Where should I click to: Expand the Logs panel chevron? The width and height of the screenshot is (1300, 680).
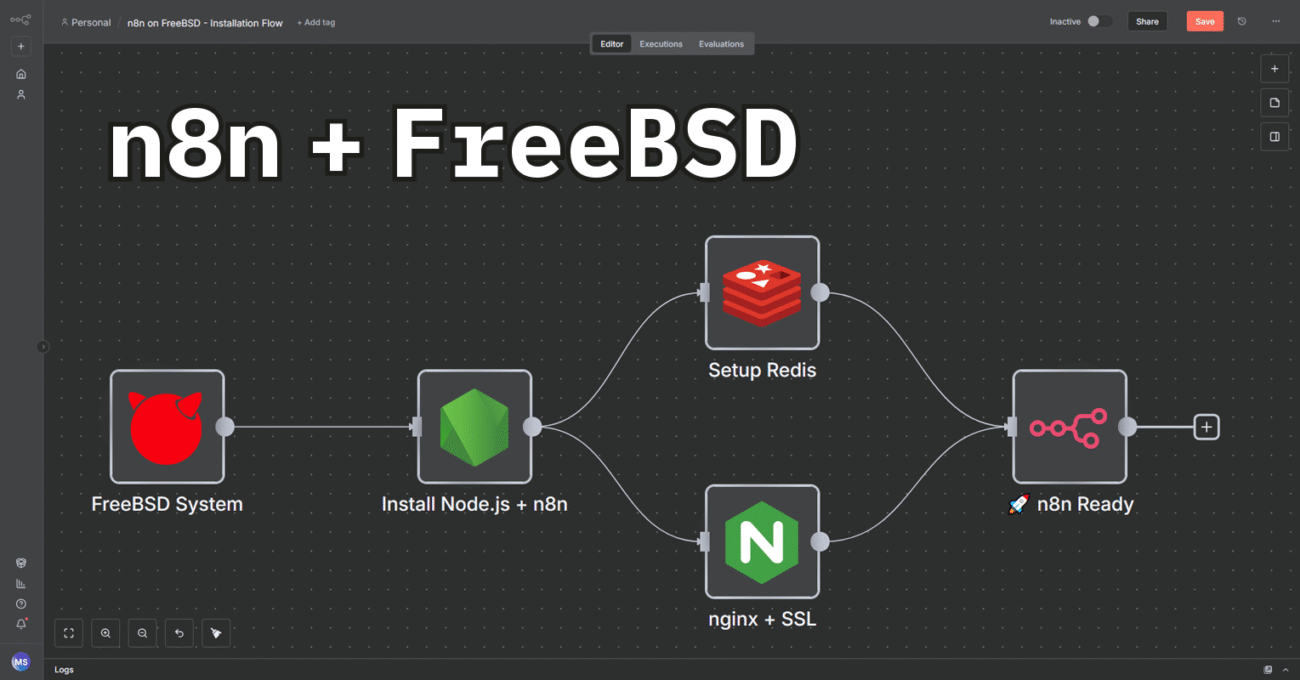[x=1286, y=669]
